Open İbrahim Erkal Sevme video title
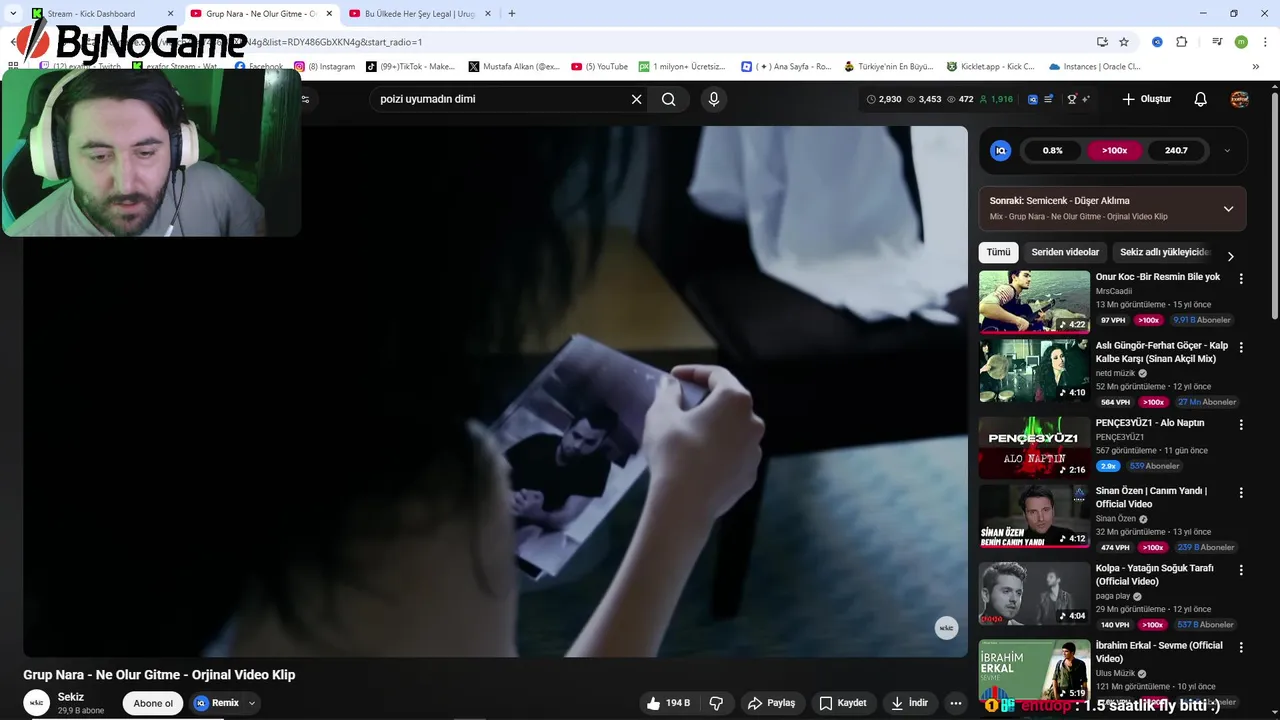 pyautogui.click(x=1159, y=652)
